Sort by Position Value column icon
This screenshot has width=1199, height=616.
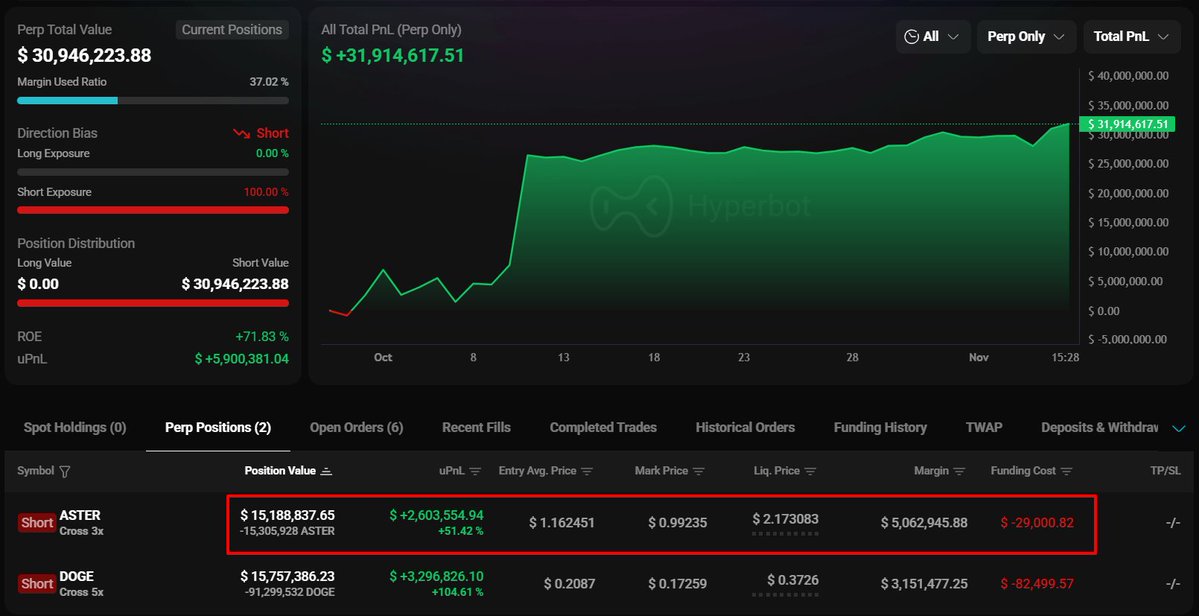pos(327,471)
